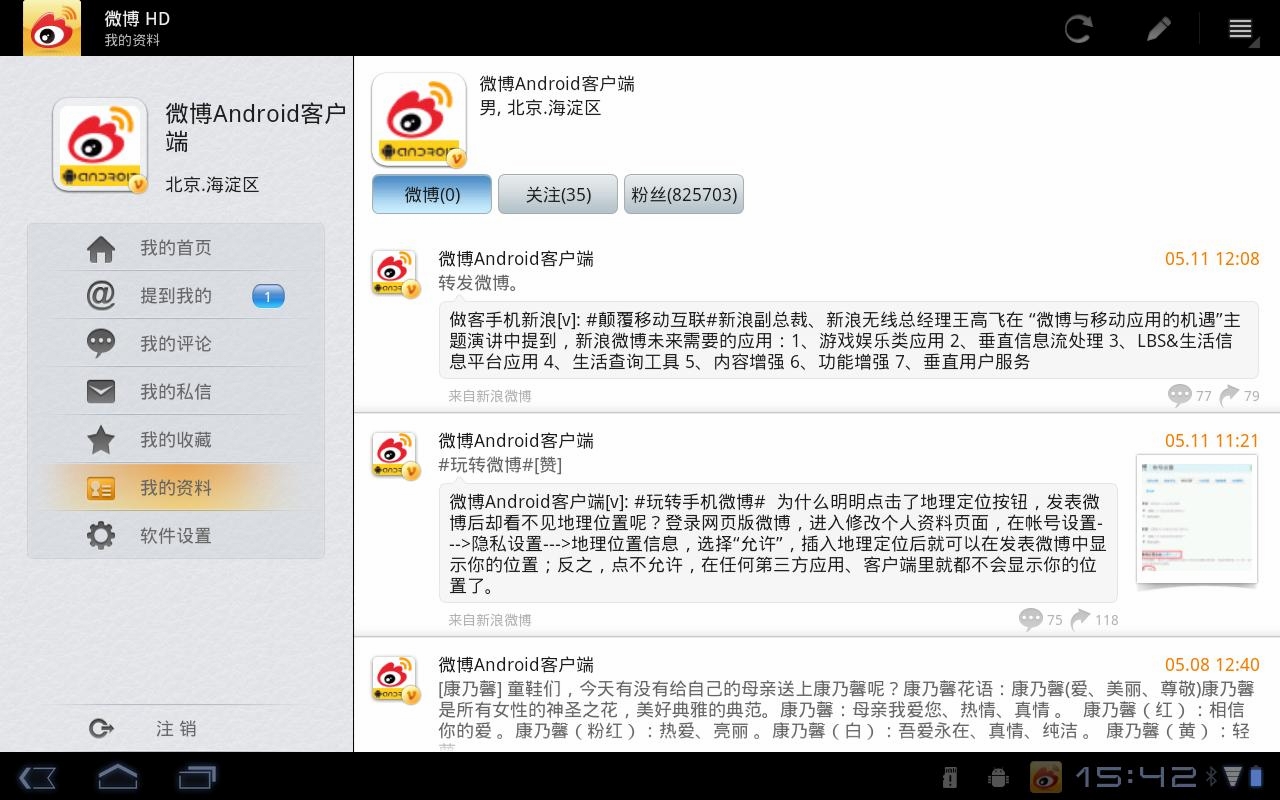Select 我的资料 in sidebar
This screenshot has height=800, width=1280.
176,488
